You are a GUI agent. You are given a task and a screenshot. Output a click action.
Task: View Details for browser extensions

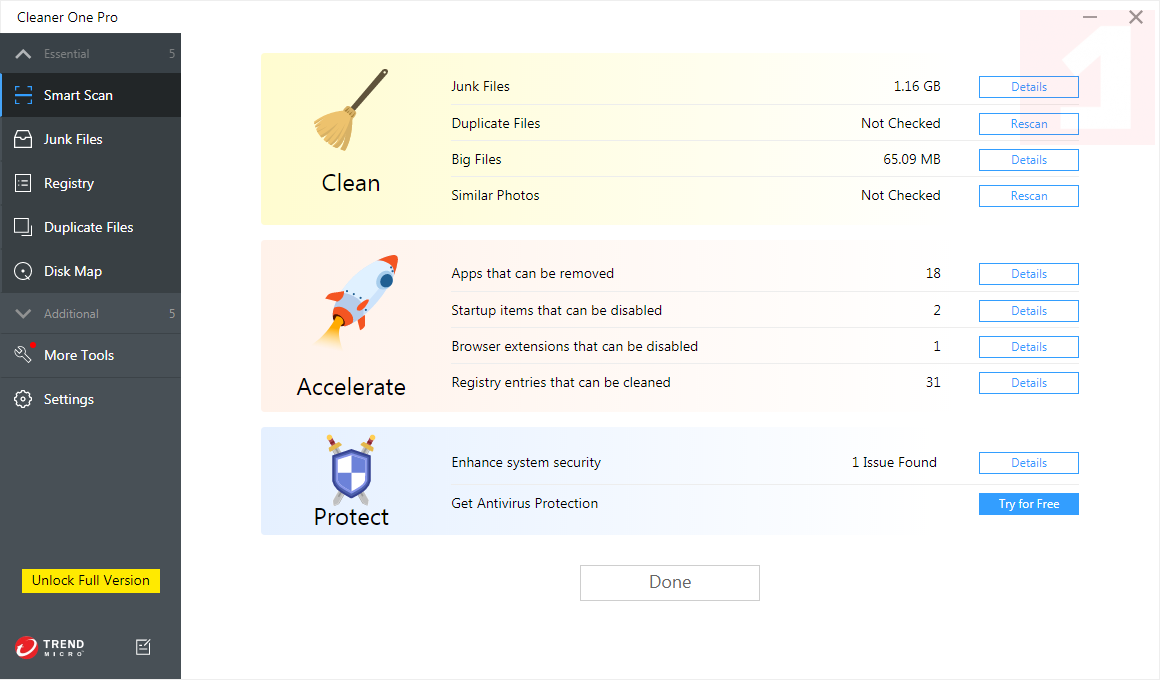1028,347
